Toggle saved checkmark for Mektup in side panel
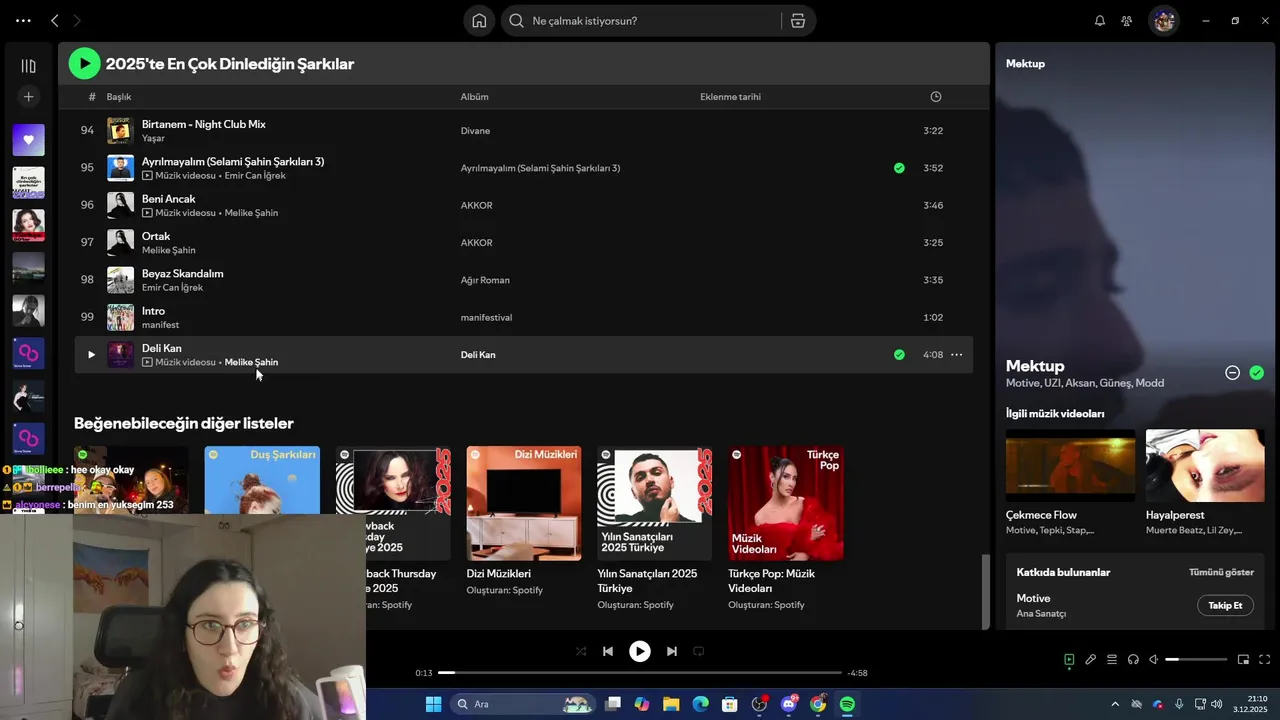Viewport: 1280px width, 720px height. (x=1257, y=373)
